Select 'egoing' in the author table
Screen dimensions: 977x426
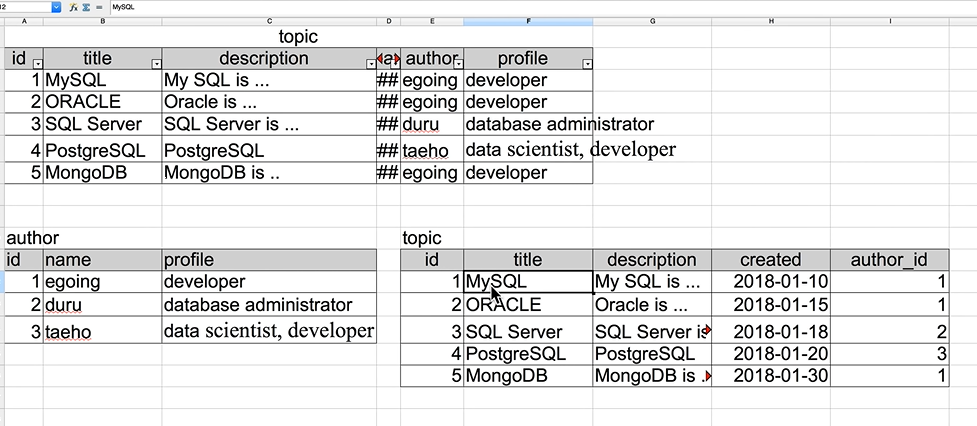point(102,282)
